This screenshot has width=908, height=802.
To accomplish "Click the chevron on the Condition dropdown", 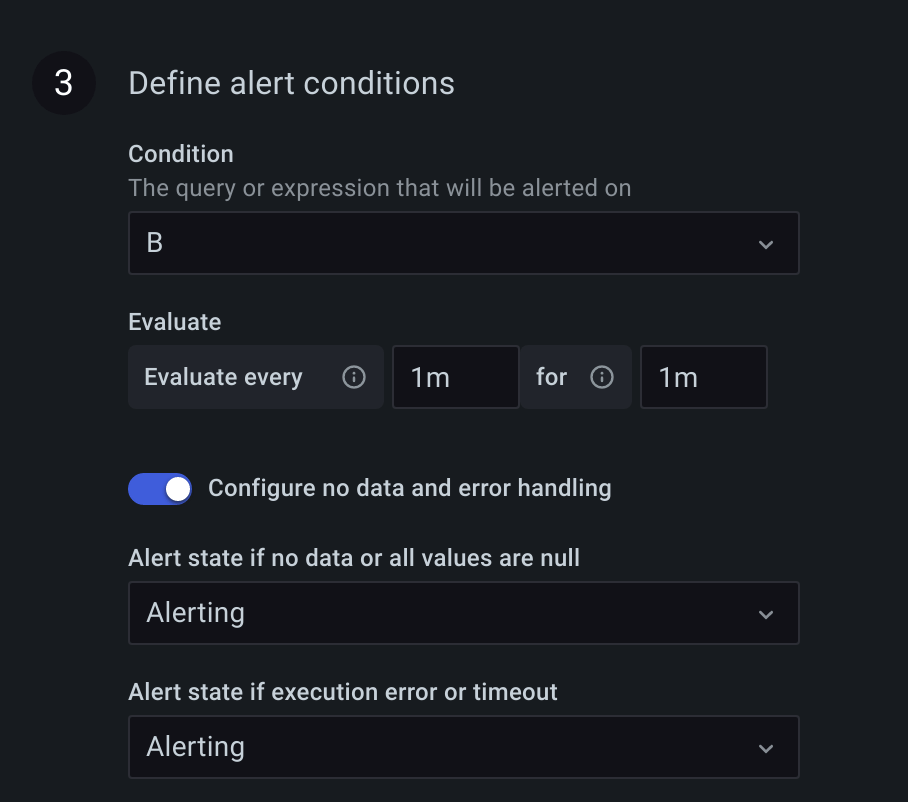I will (x=766, y=243).
